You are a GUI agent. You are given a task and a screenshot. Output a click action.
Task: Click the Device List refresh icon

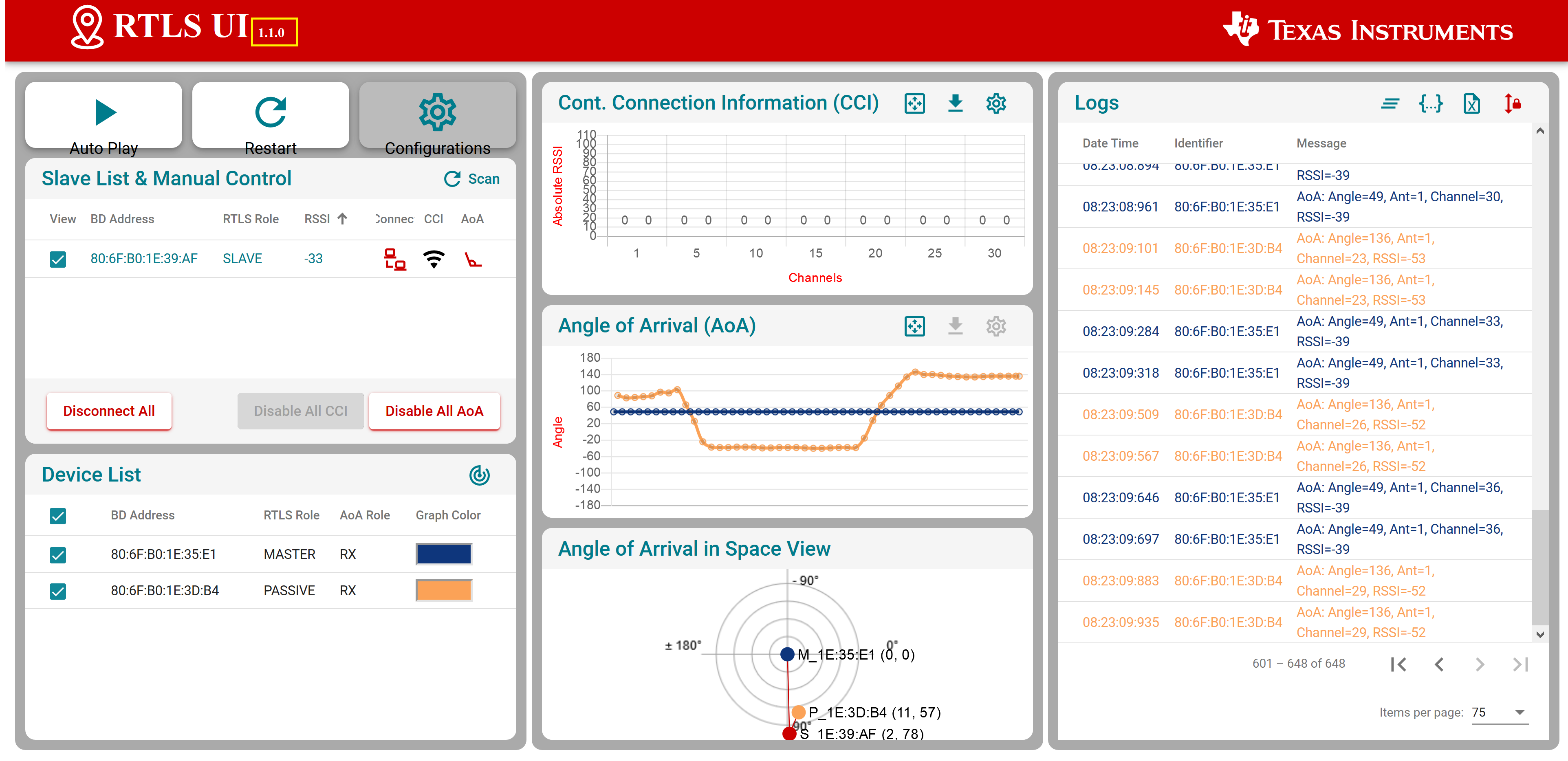479,475
